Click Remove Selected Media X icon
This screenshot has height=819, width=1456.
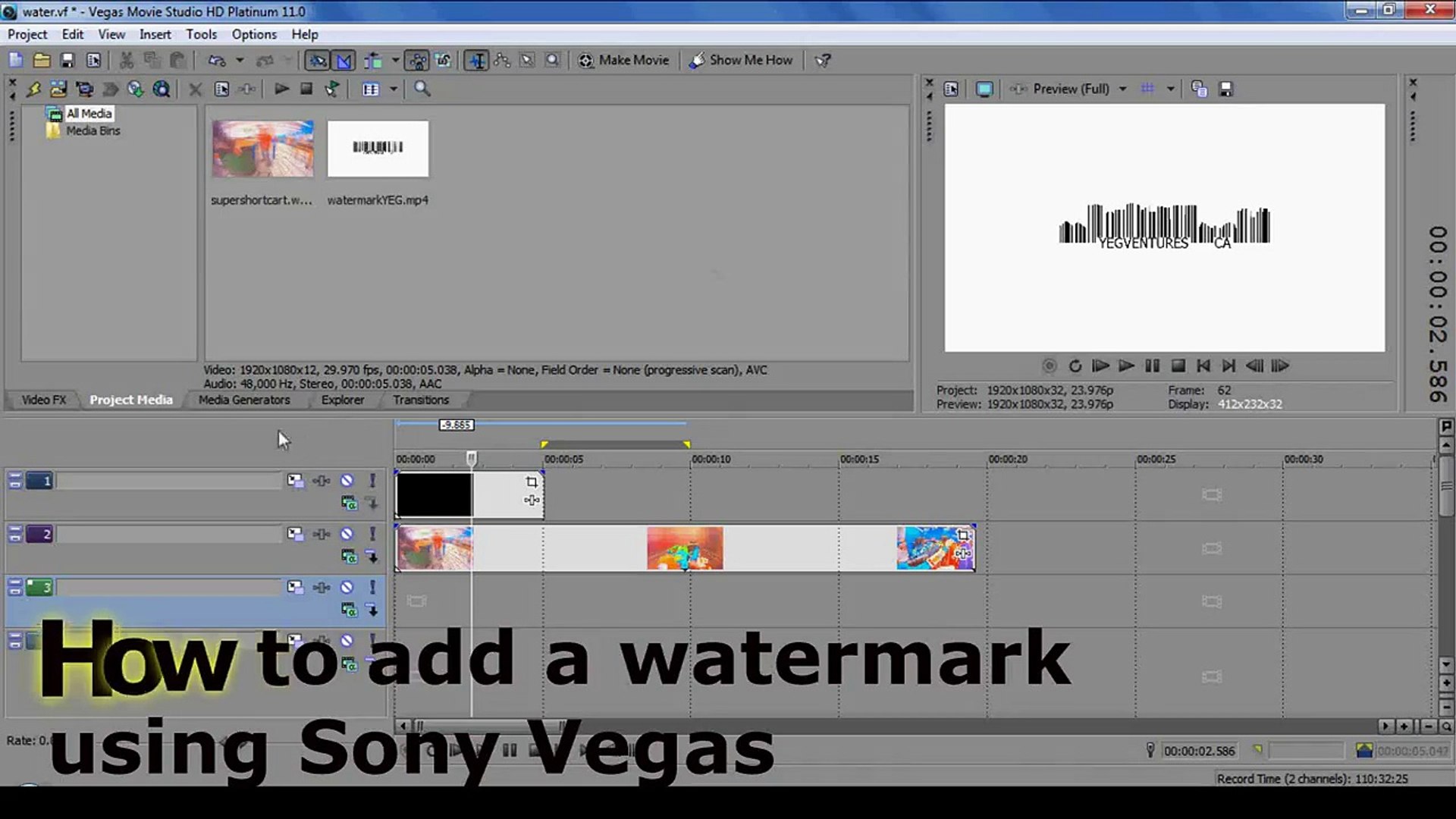pyautogui.click(x=195, y=89)
